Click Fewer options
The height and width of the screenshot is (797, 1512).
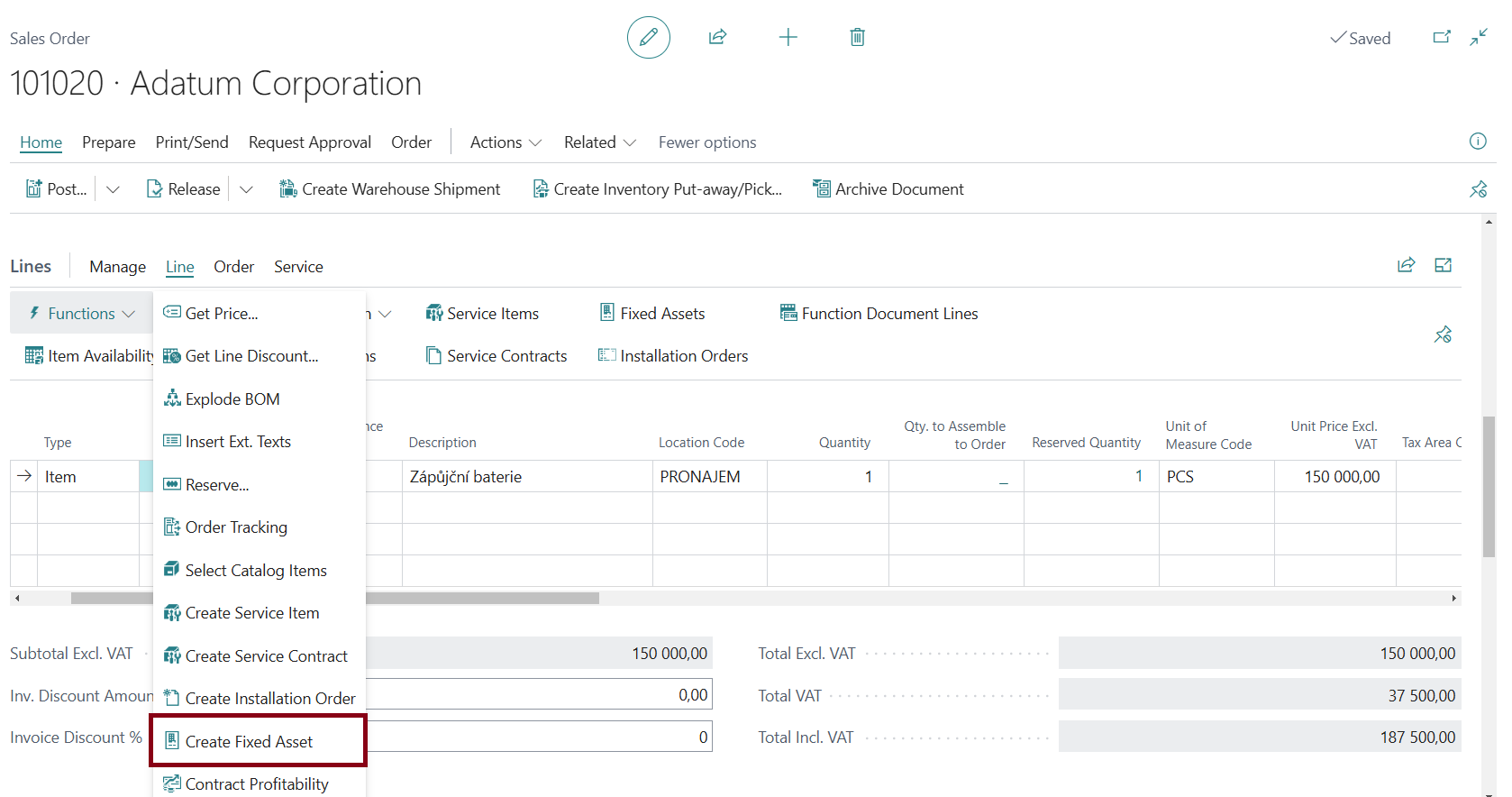pos(707,142)
